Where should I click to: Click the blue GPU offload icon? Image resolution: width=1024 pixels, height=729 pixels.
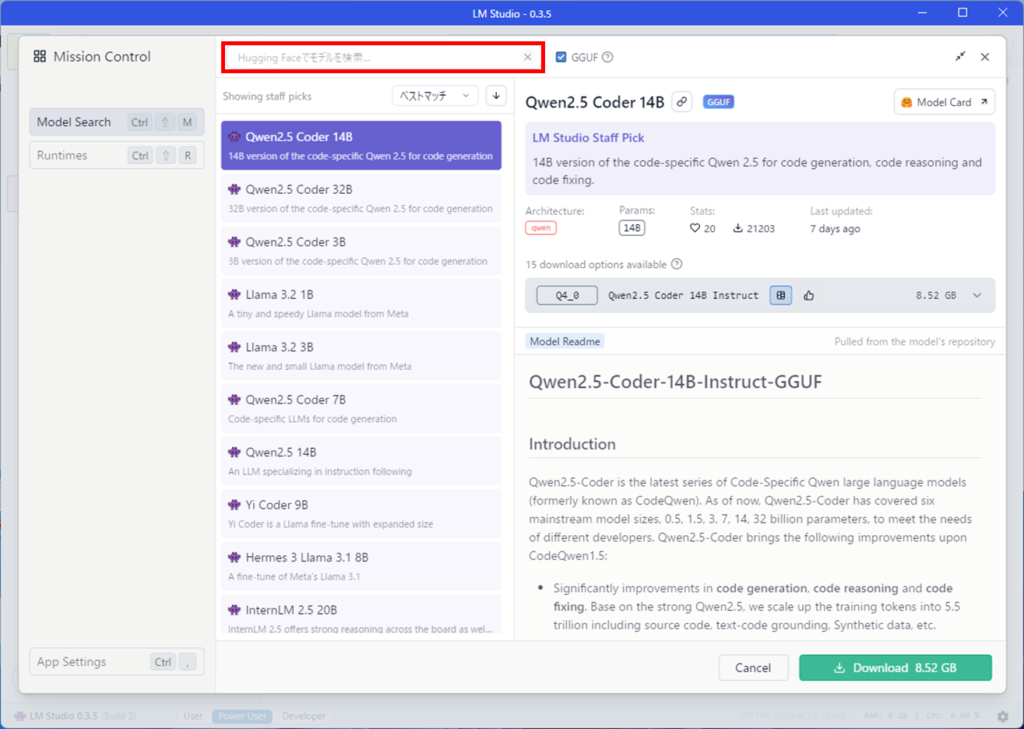tap(780, 295)
